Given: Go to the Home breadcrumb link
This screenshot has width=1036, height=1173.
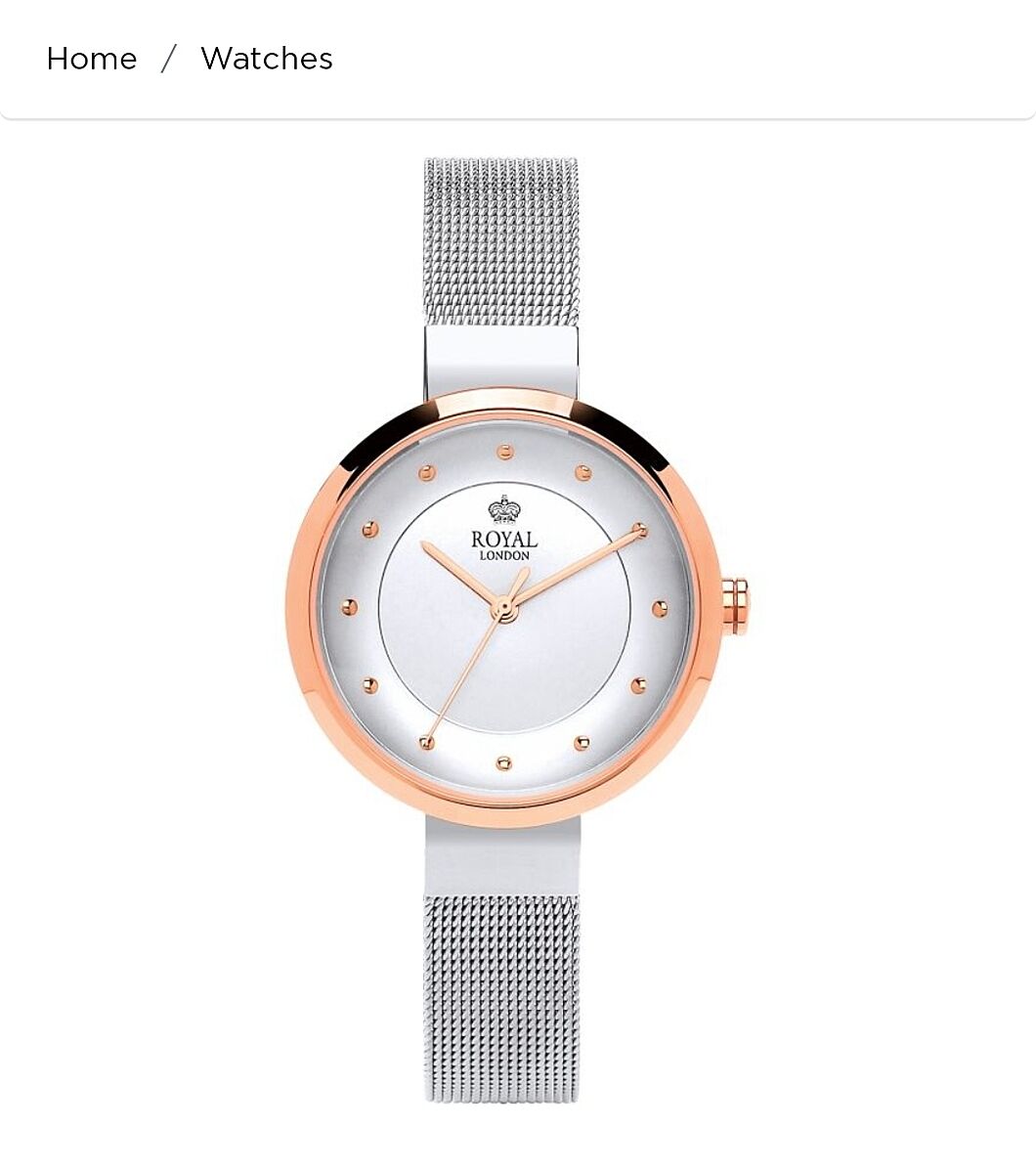Looking at the screenshot, I should [x=91, y=59].
